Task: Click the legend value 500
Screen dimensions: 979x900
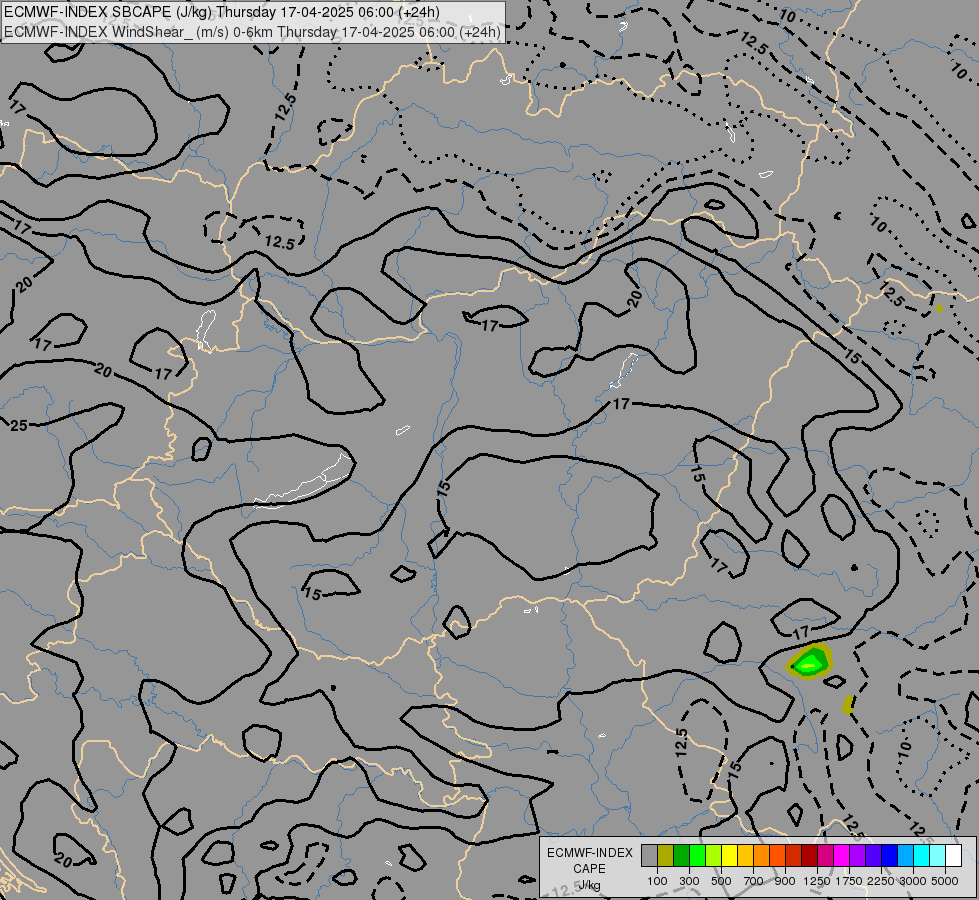Action: click(x=721, y=881)
